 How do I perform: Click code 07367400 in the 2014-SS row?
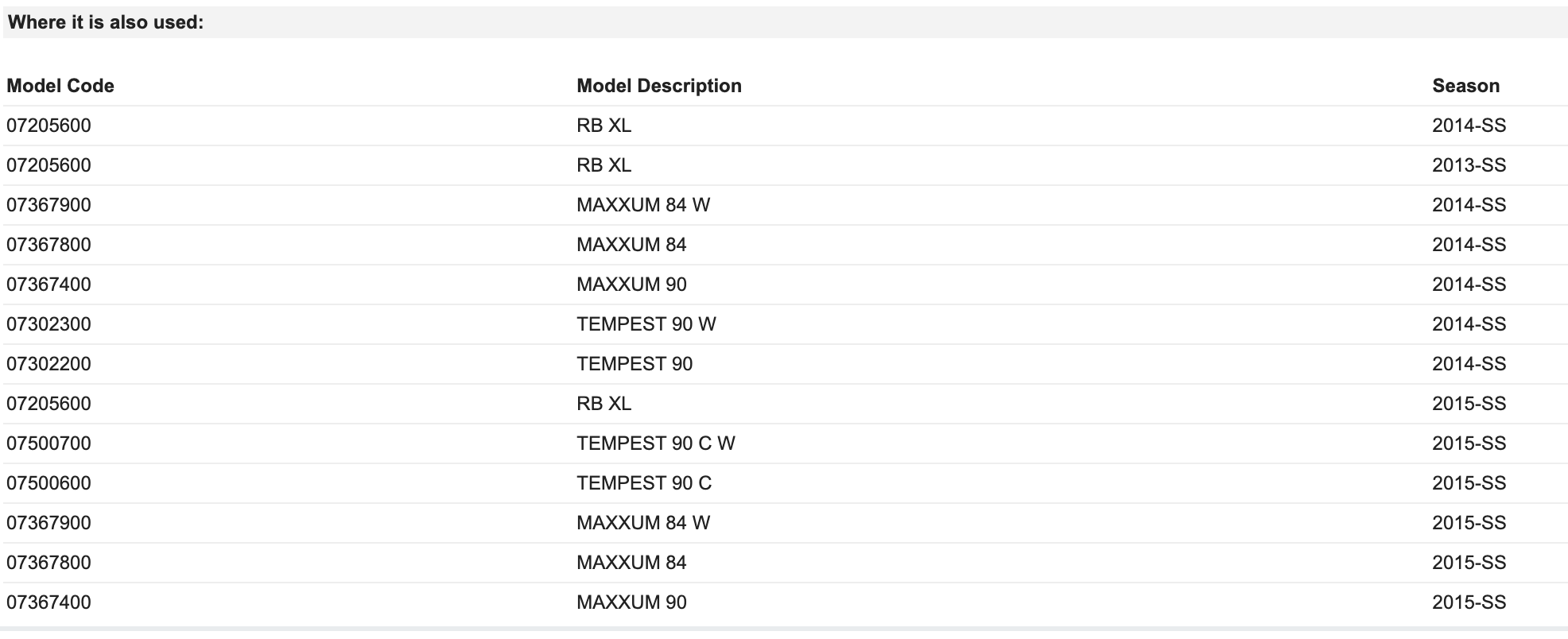click(x=49, y=285)
